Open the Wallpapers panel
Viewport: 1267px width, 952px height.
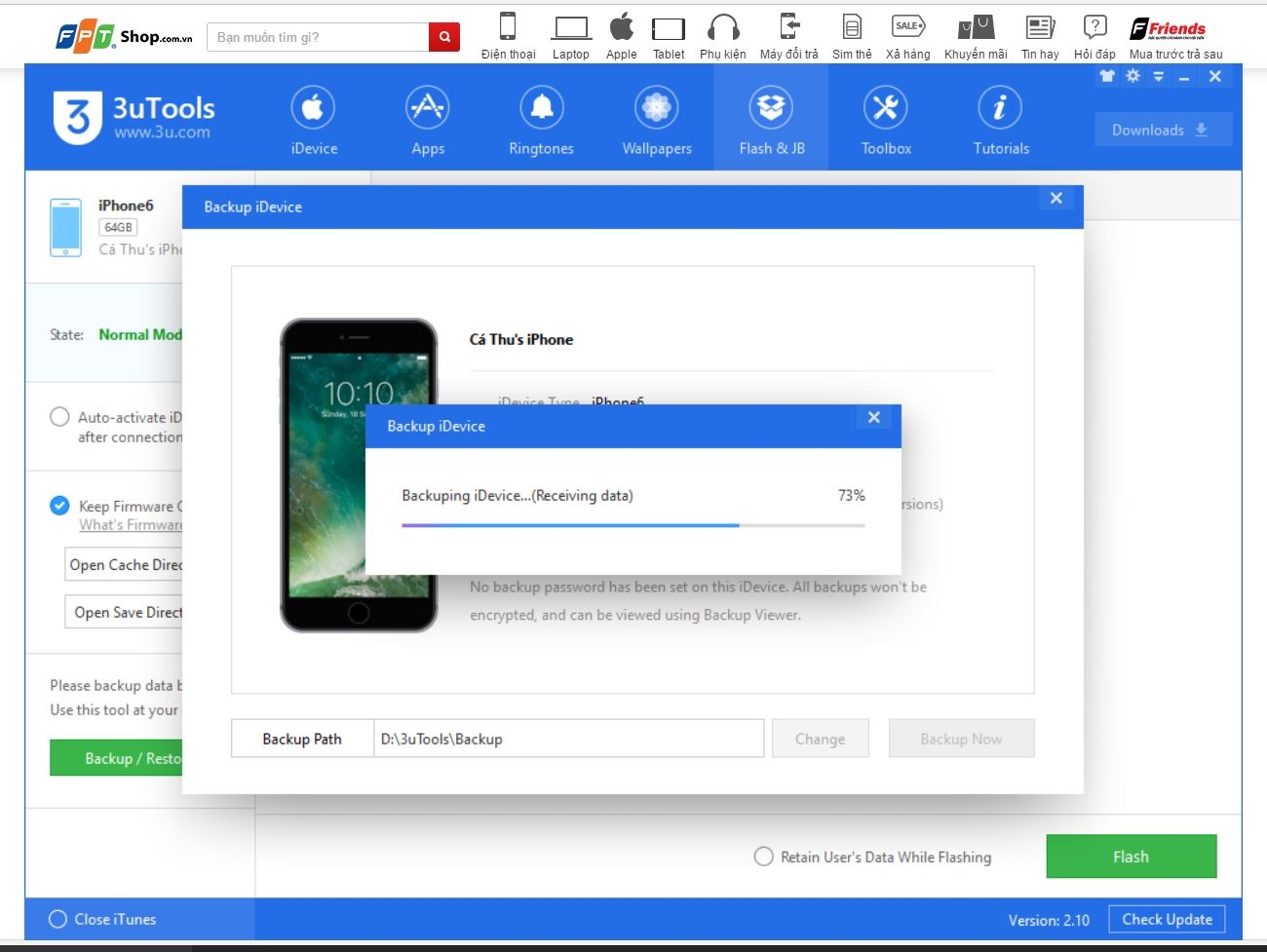click(655, 119)
